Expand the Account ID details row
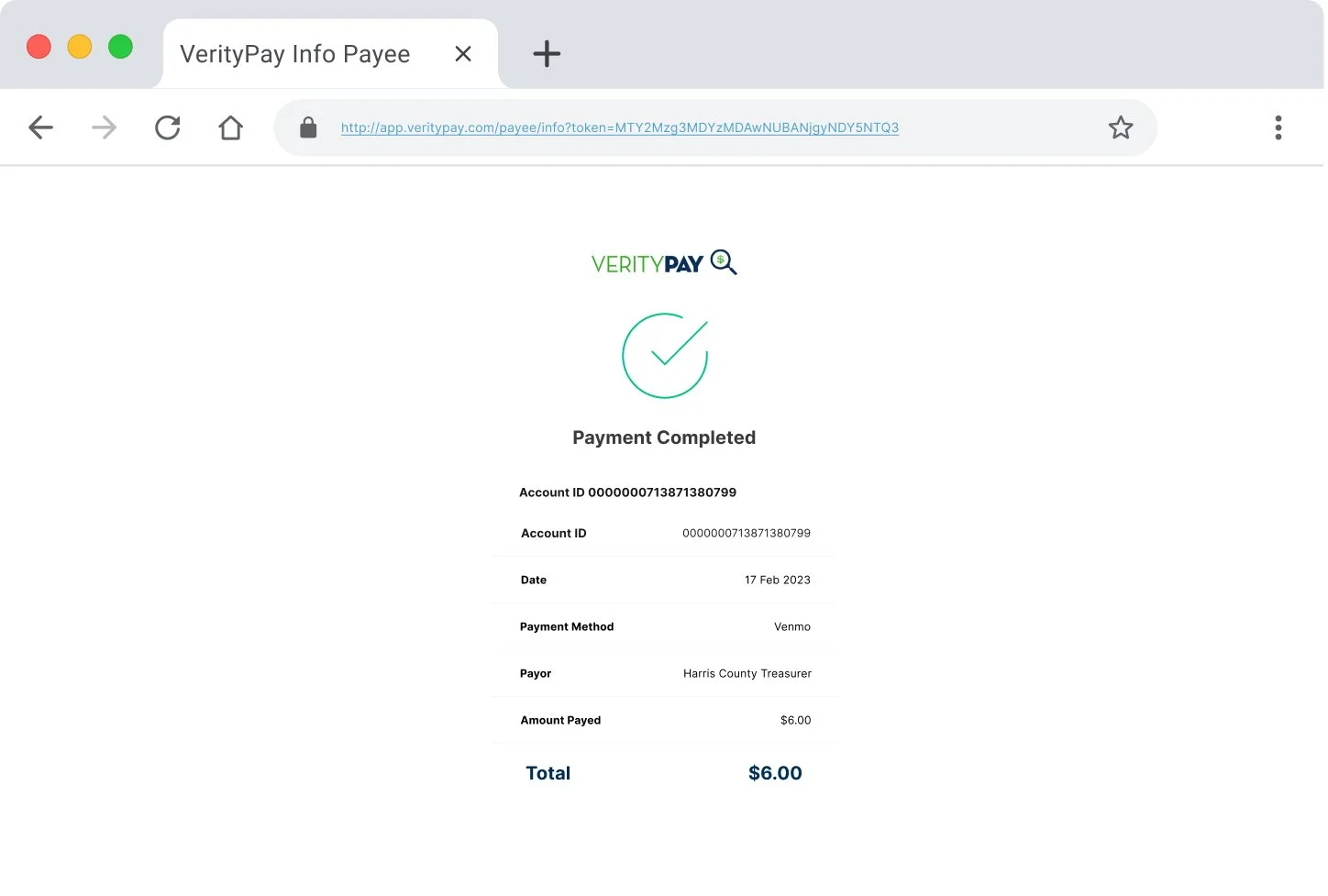The height and width of the screenshot is (896, 1328). point(664,533)
